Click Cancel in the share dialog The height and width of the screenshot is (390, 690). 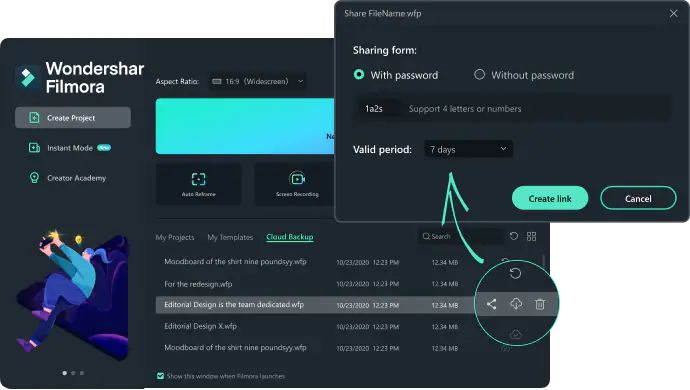click(638, 199)
